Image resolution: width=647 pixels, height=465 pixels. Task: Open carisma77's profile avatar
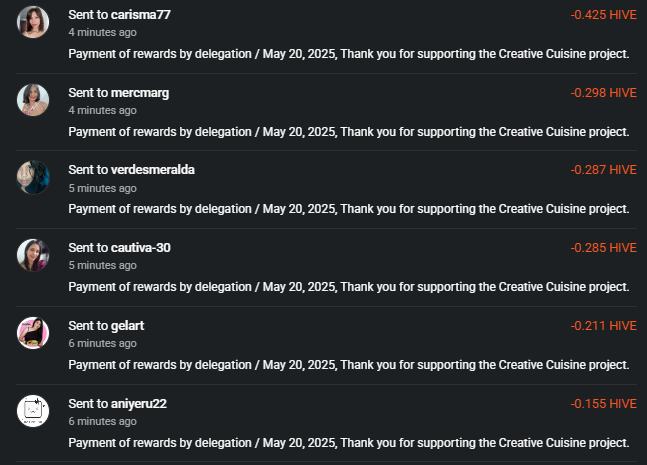tap(33, 22)
